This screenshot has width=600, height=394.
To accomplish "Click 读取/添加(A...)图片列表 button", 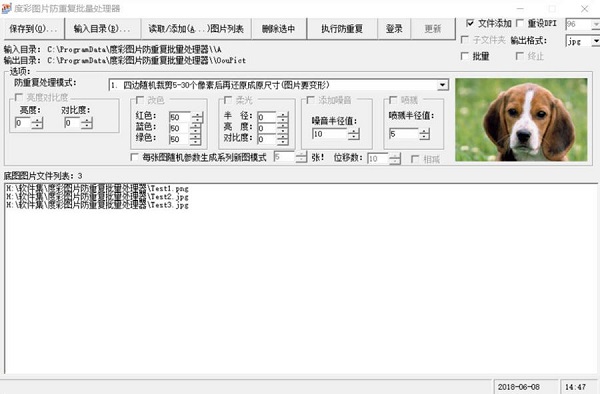I will (196, 29).
